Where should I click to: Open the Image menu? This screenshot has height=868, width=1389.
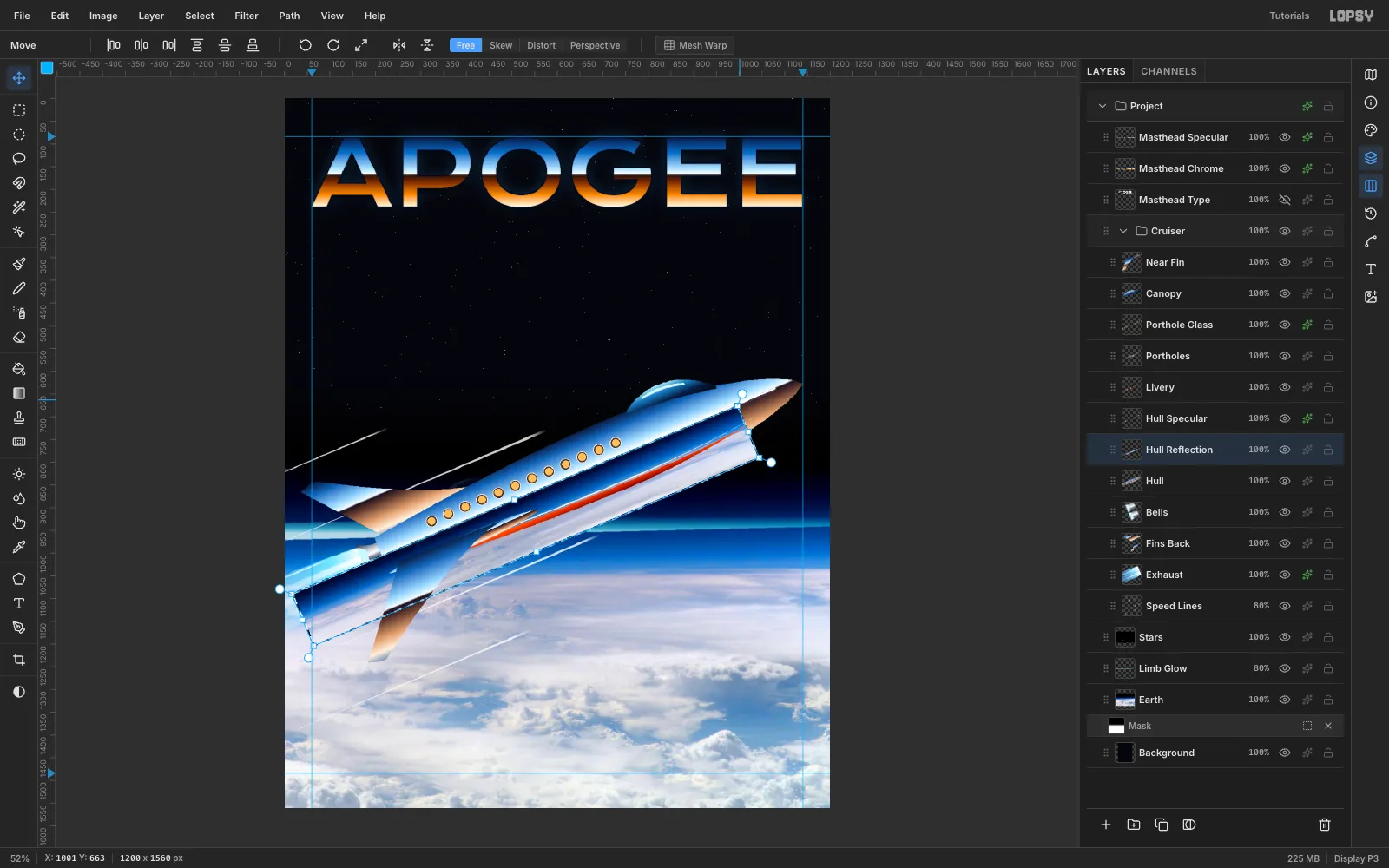(x=103, y=16)
